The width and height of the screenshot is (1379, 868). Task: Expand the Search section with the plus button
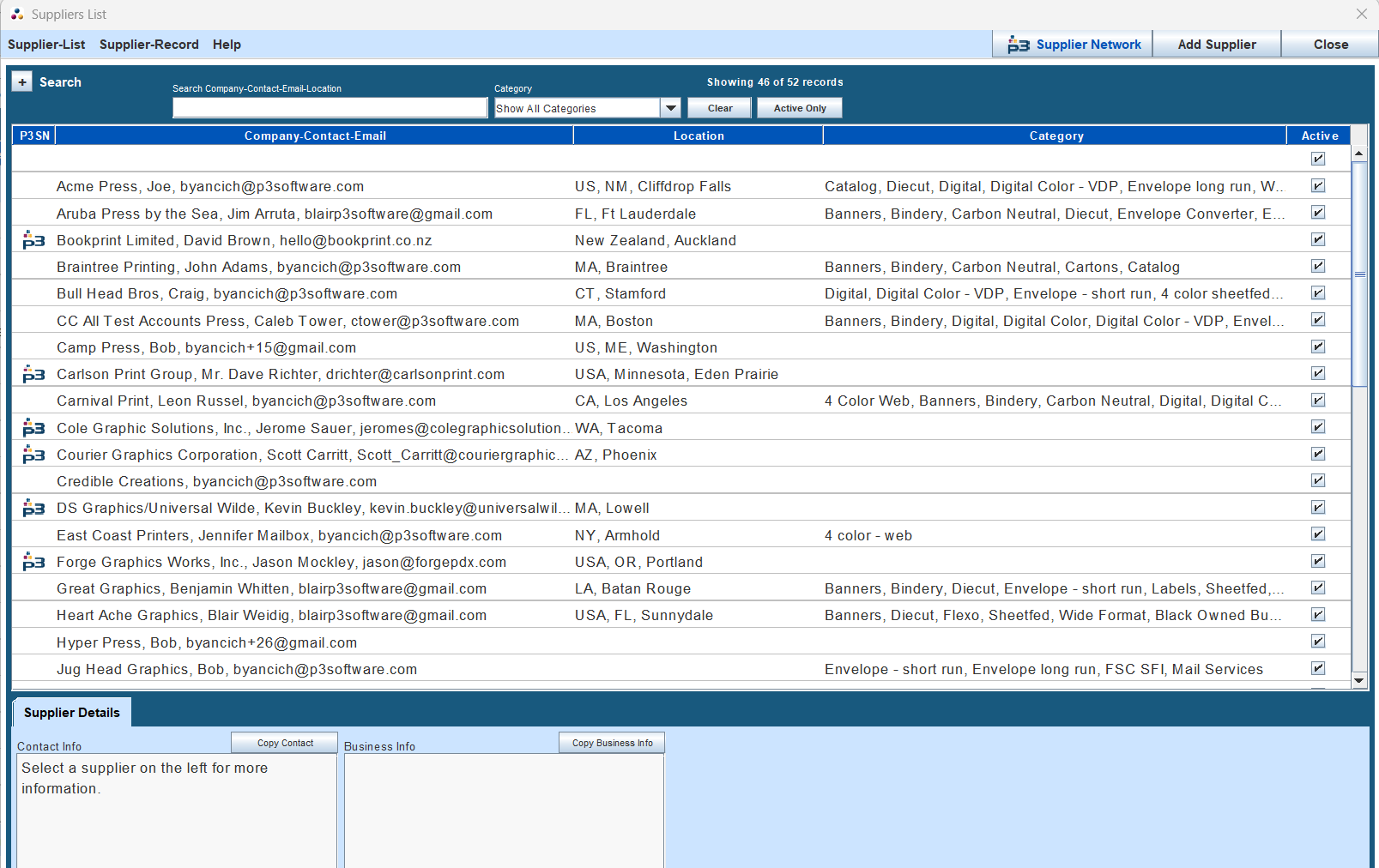pos(21,81)
